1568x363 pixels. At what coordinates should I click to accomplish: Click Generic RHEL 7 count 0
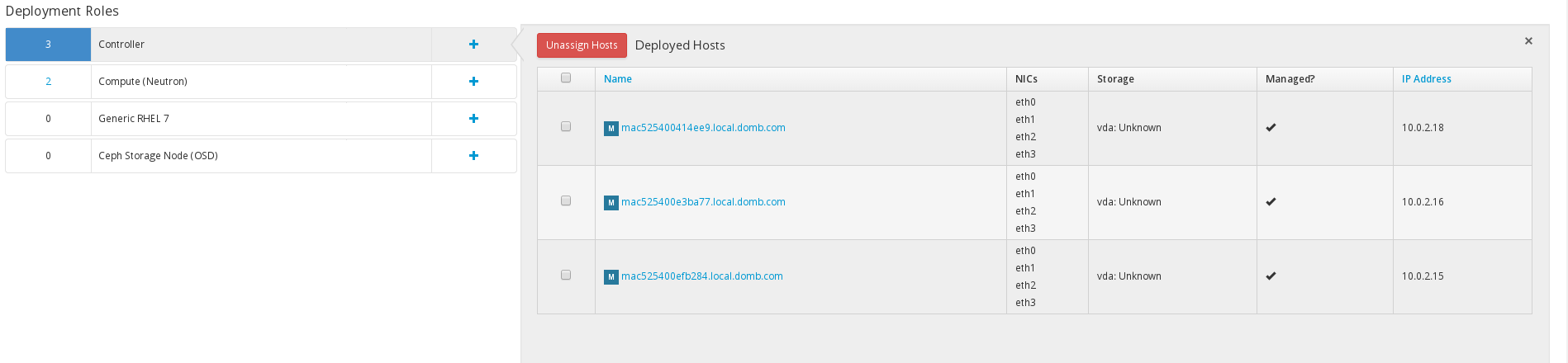pos(48,119)
